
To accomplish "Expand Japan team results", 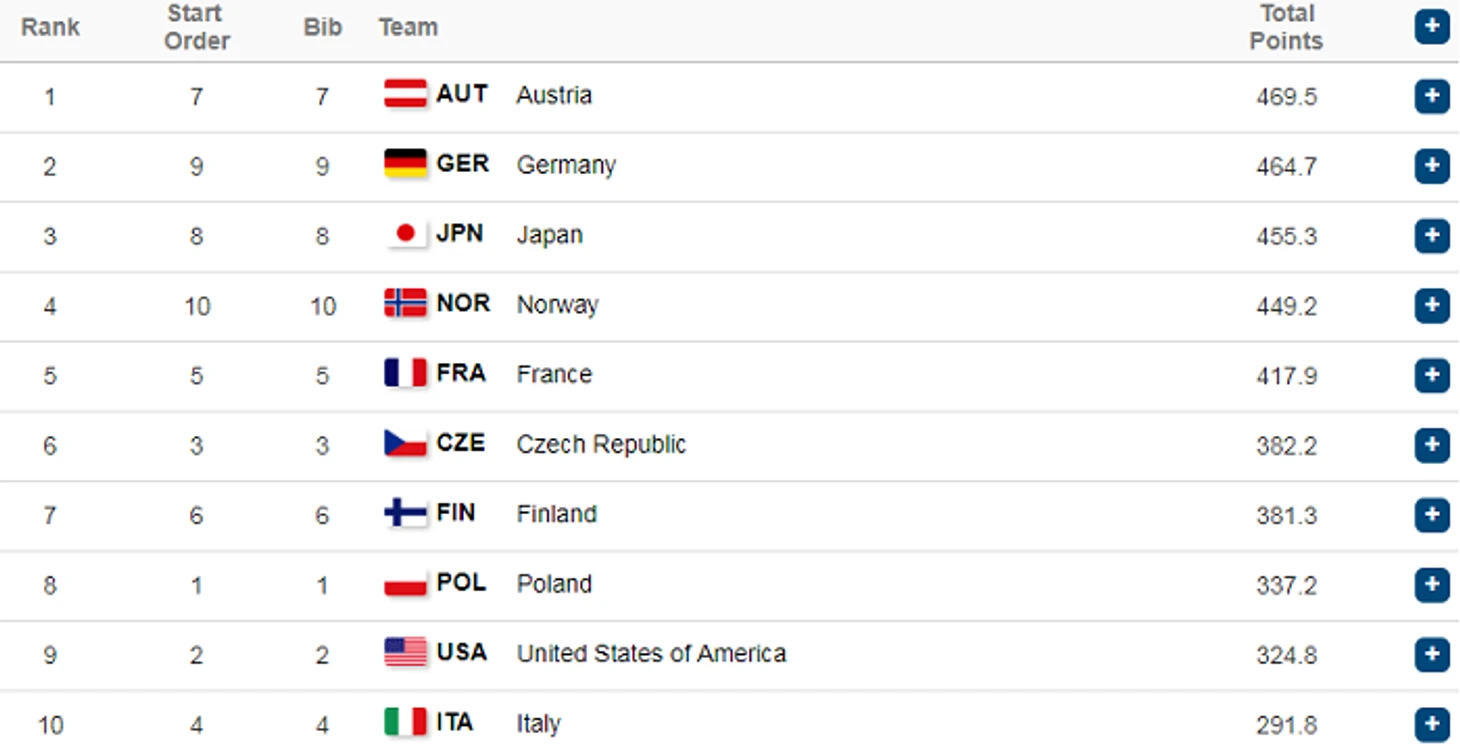I will tap(1431, 236).
